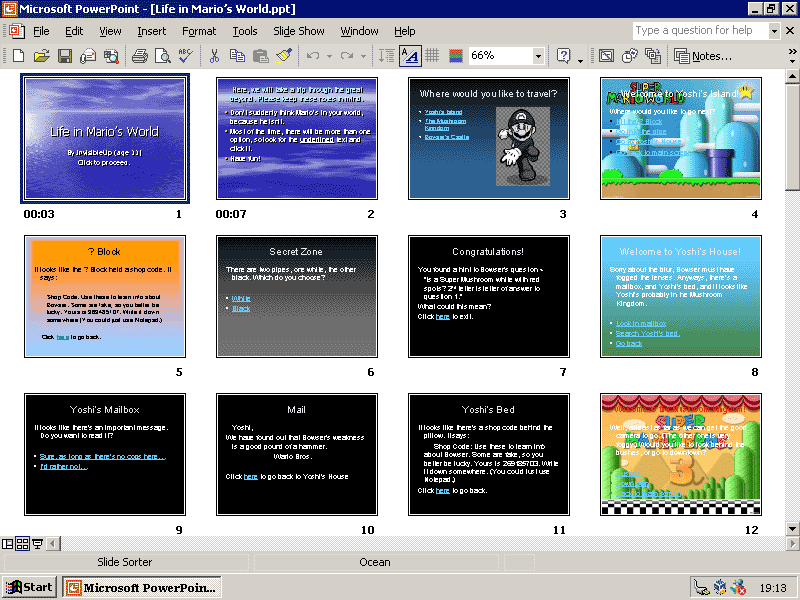Click the Expand All outline icon
The image size is (800, 600).
coord(386,56)
